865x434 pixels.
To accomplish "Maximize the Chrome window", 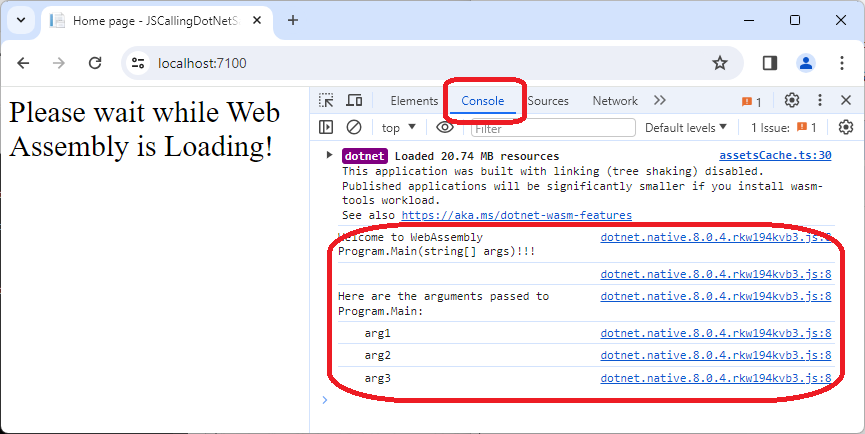I will 794,20.
